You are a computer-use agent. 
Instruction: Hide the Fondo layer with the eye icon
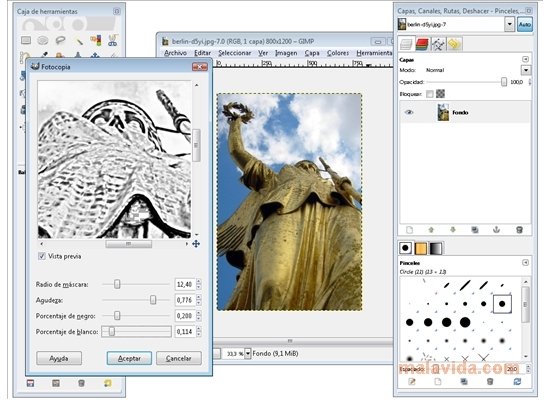409,112
